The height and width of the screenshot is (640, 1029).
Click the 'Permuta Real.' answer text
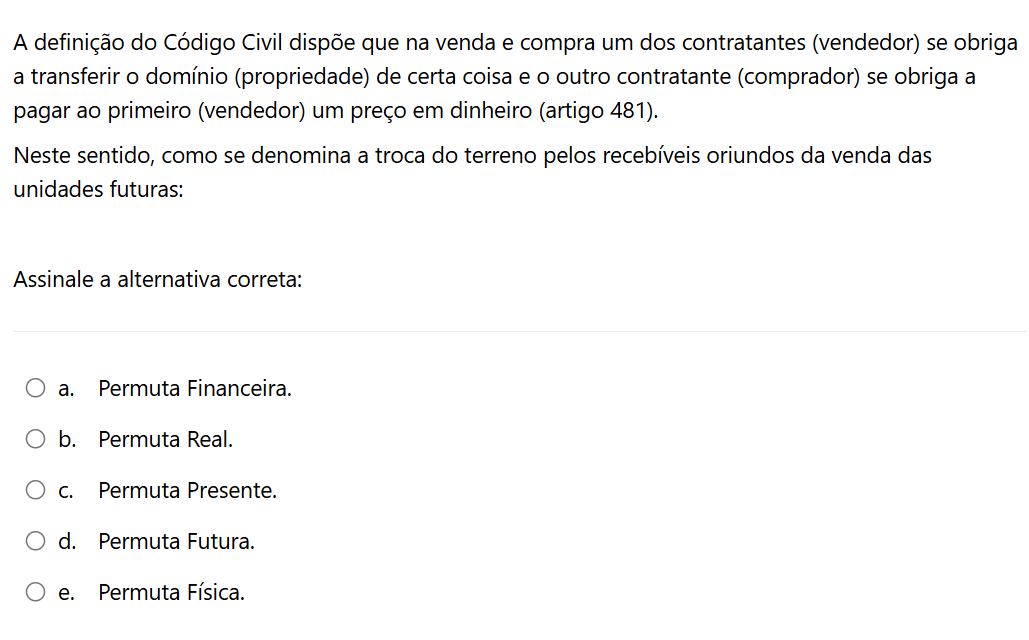[x=165, y=440]
